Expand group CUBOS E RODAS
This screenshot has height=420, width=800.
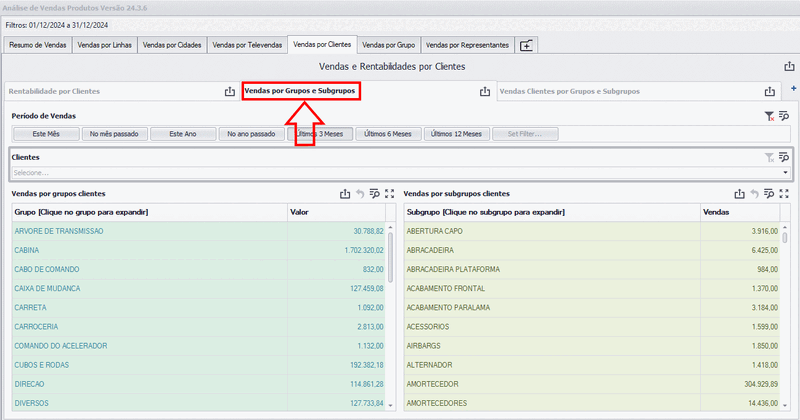point(42,365)
